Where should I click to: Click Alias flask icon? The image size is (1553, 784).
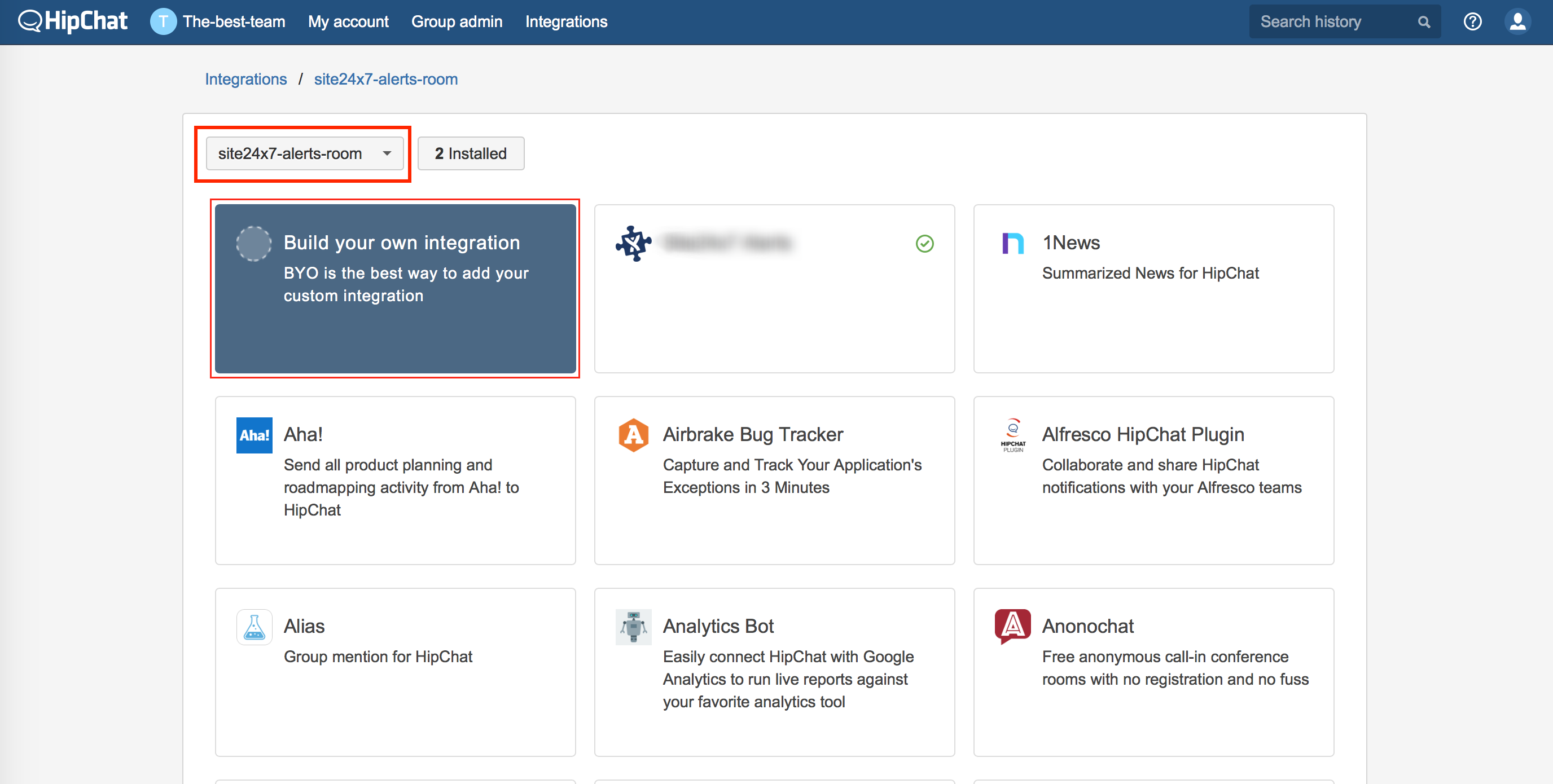[254, 627]
